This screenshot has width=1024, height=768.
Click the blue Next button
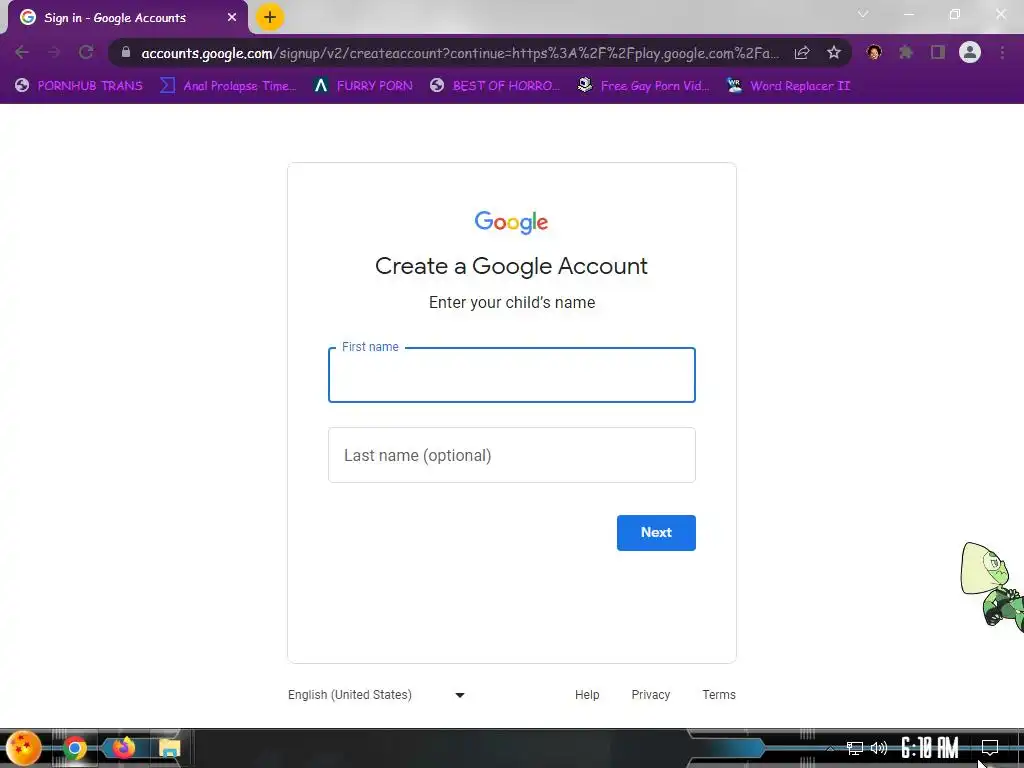[x=656, y=533]
